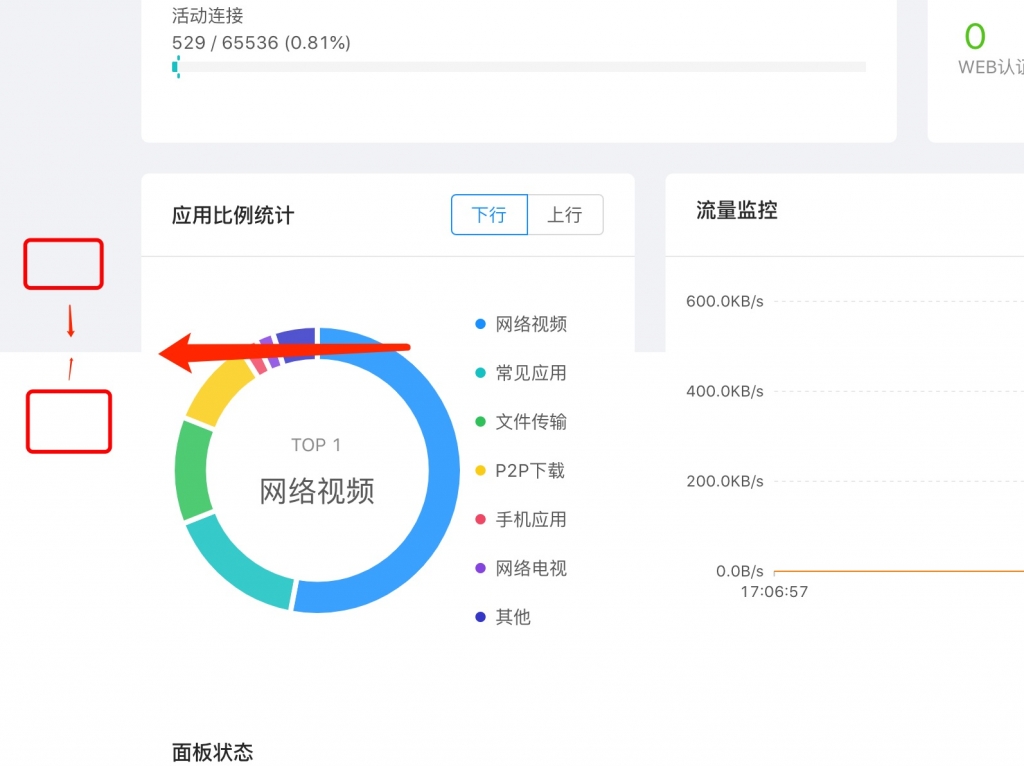Open the WEB认证 count showing 0
This screenshot has height=766, width=1024.
coord(975,37)
